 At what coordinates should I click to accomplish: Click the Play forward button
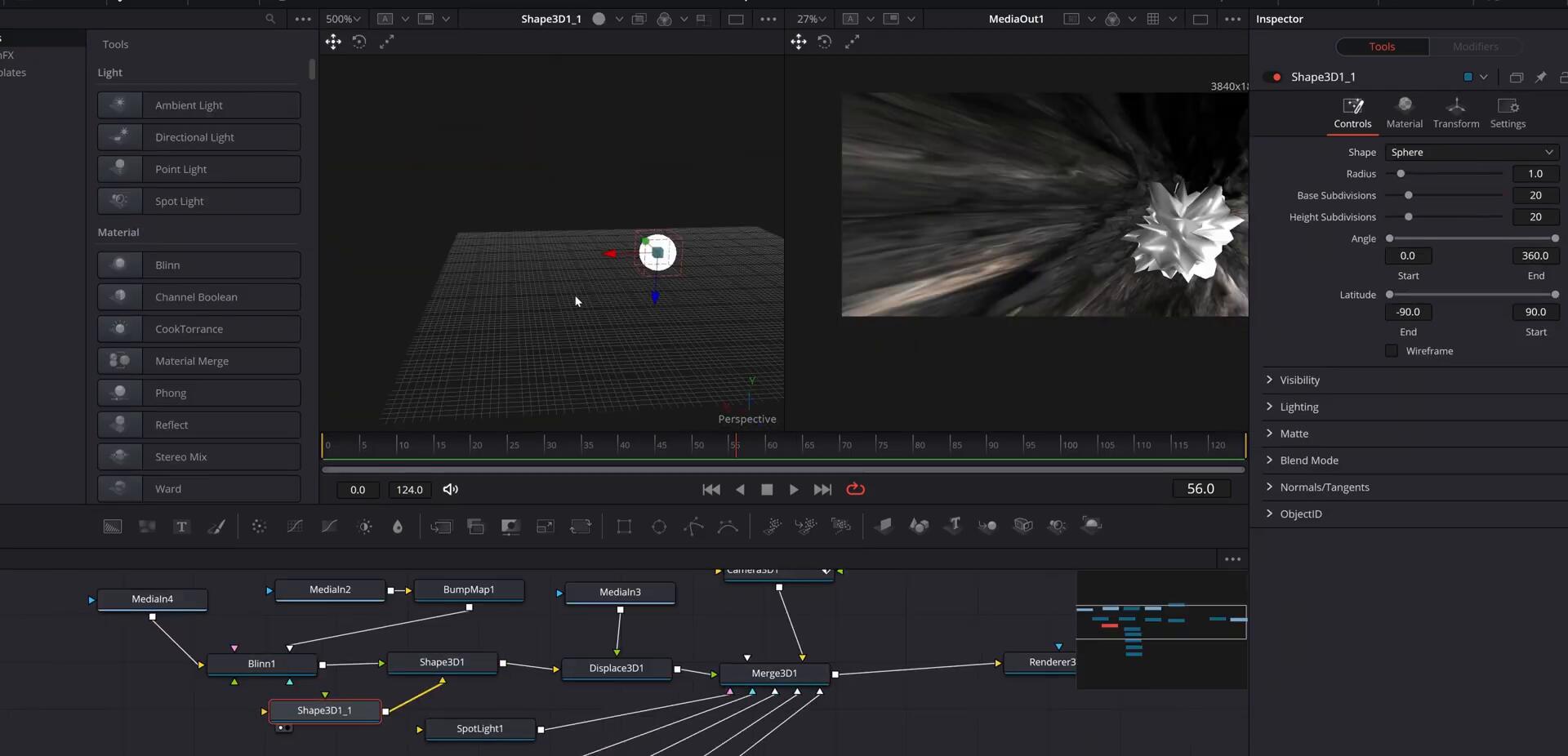(793, 489)
